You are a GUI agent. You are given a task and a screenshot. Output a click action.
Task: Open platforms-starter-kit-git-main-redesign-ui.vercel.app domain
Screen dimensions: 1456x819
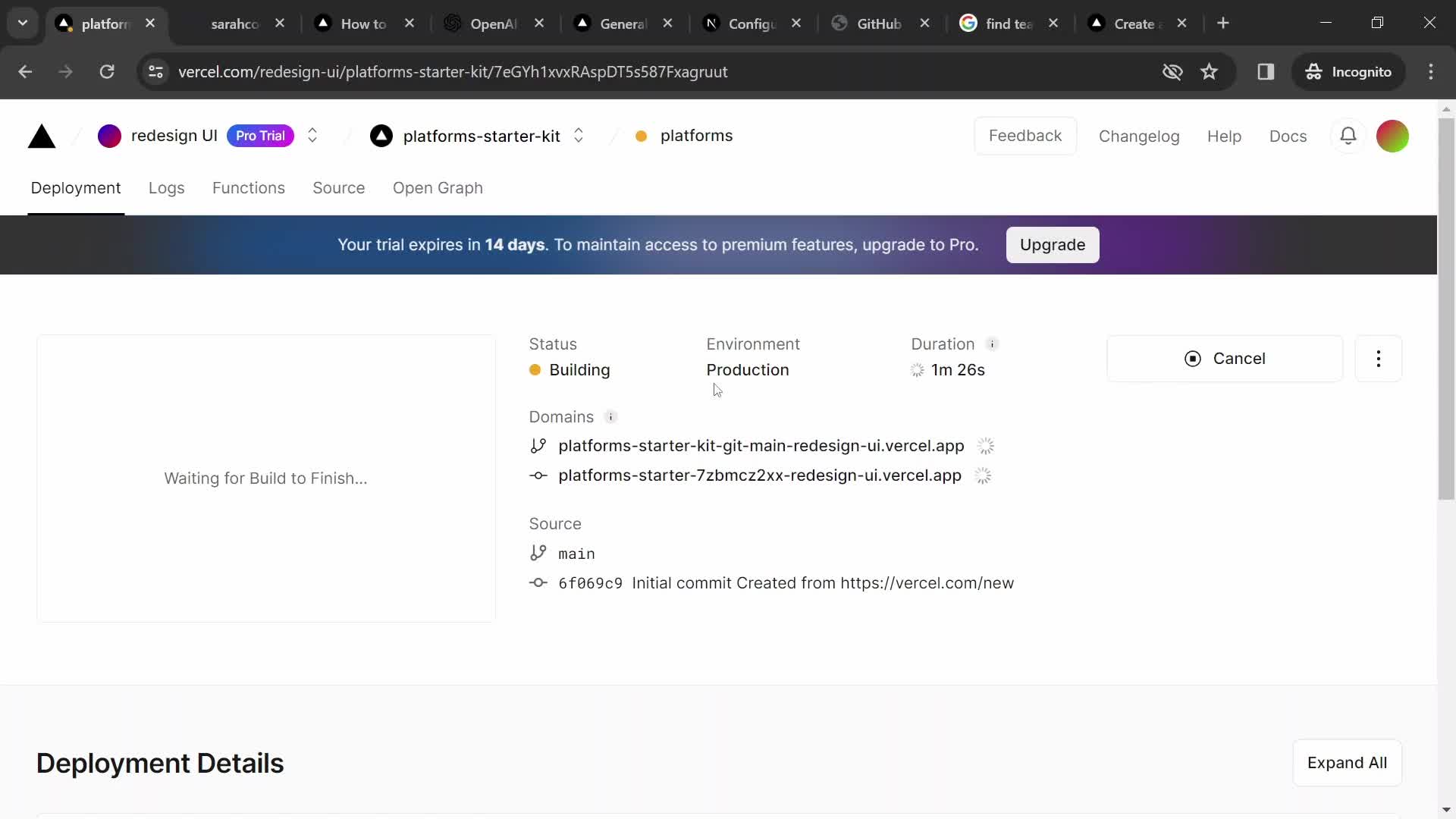(761, 446)
